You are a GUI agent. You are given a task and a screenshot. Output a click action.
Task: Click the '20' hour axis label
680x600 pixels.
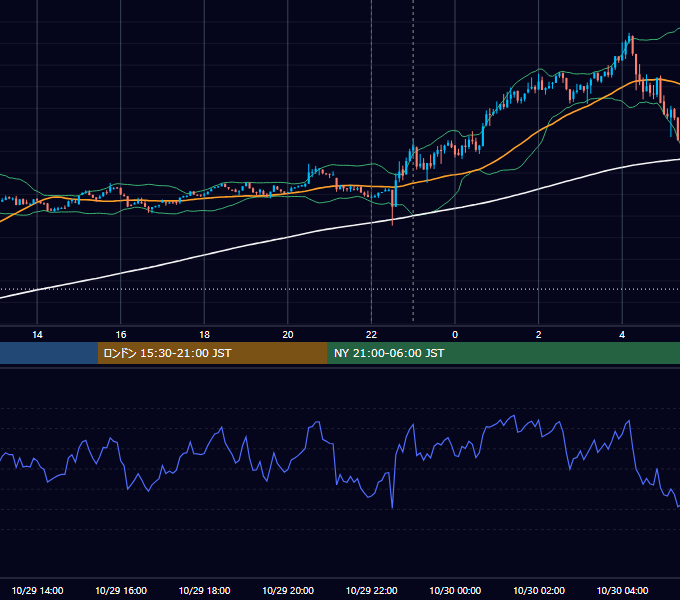[x=288, y=335]
